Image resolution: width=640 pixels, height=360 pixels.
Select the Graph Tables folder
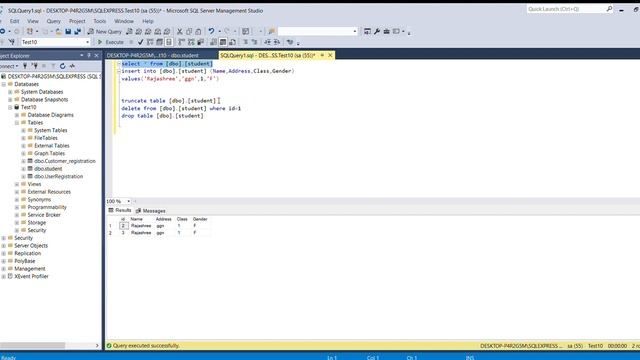49,153
